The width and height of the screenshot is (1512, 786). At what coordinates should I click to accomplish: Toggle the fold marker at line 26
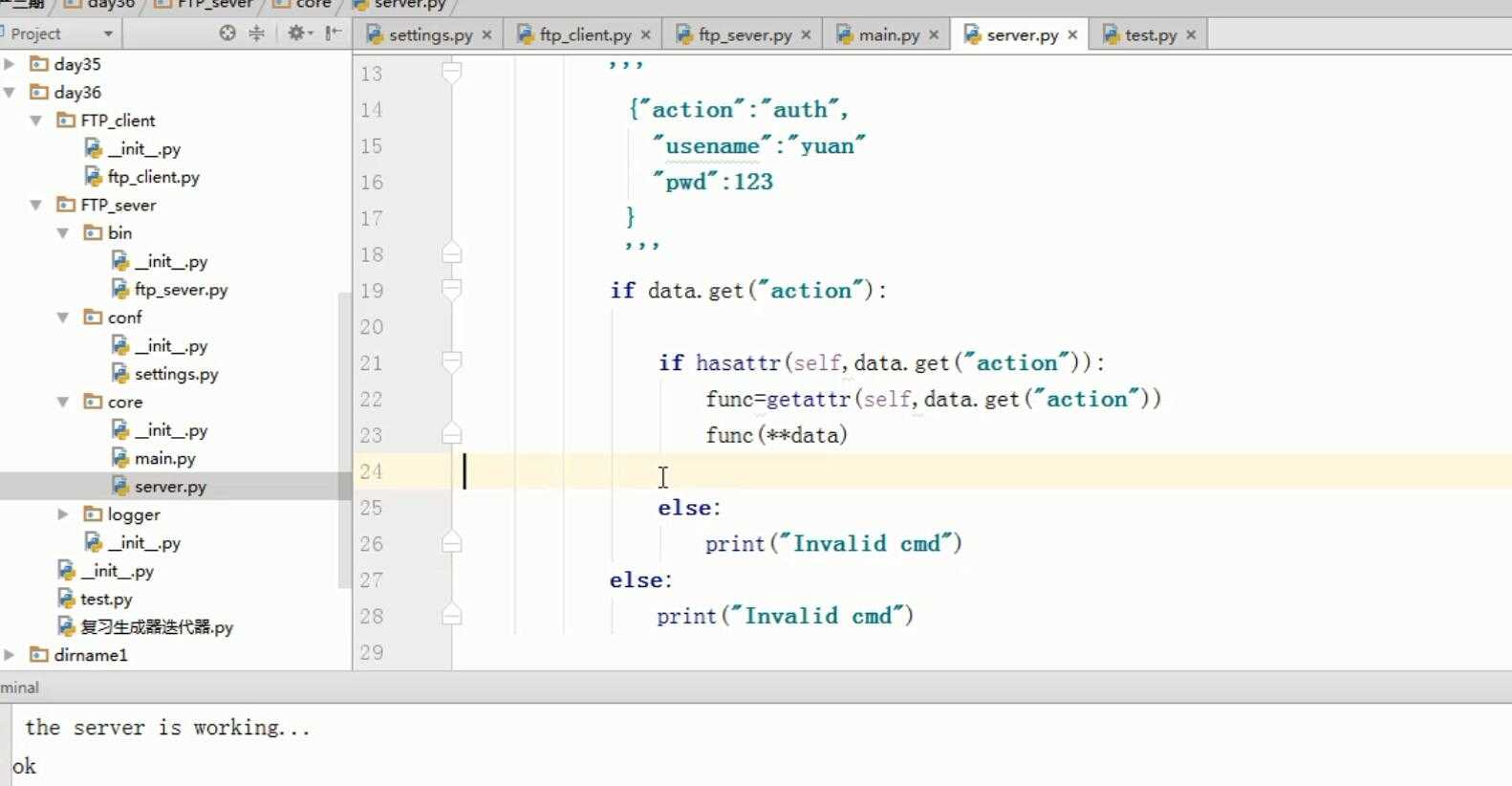452,542
